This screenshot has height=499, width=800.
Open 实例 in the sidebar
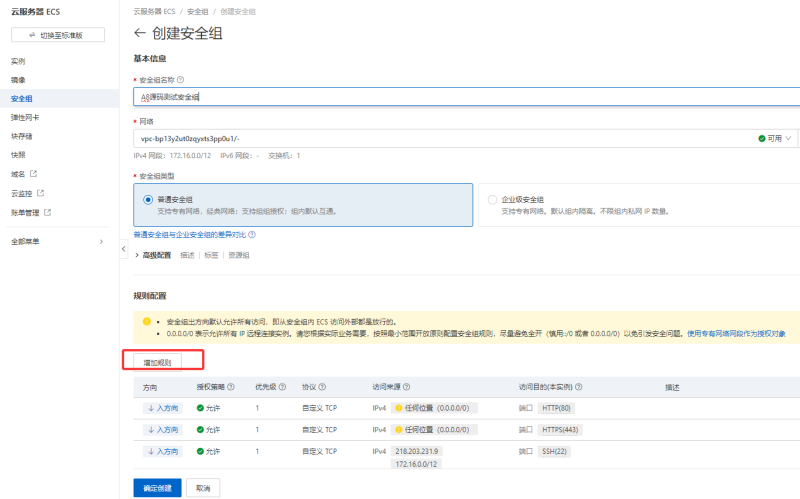point(18,61)
